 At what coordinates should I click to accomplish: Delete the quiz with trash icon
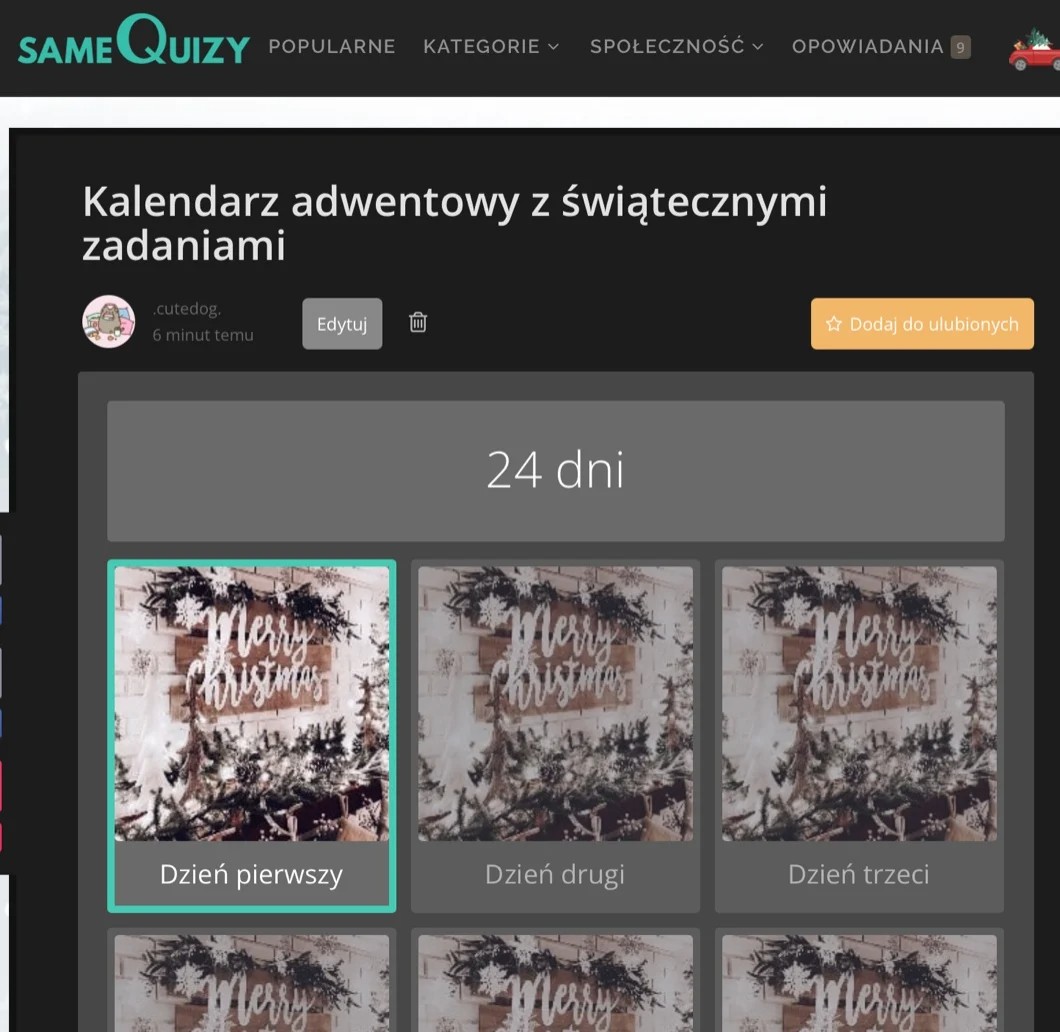click(x=418, y=322)
